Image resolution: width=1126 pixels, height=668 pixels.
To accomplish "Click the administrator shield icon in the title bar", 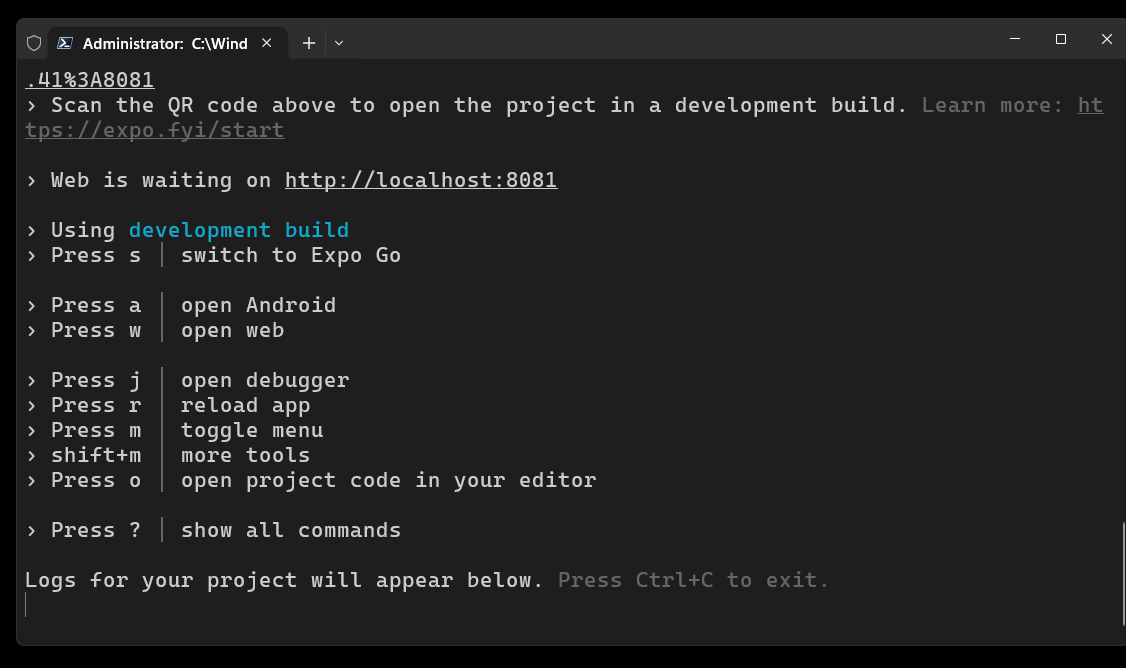I will [x=34, y=43].
